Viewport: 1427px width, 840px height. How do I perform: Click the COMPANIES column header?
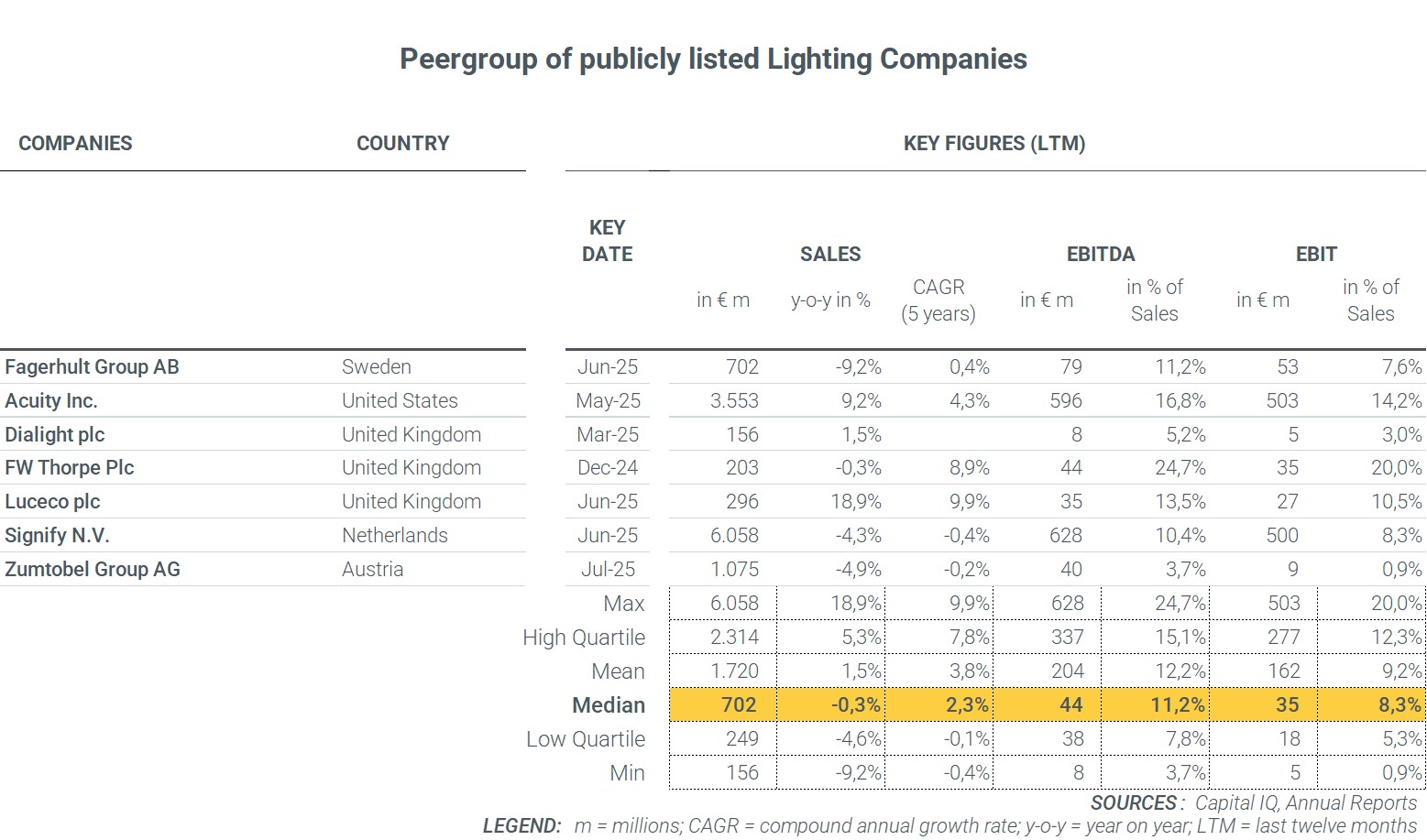[x=75, y=144]
